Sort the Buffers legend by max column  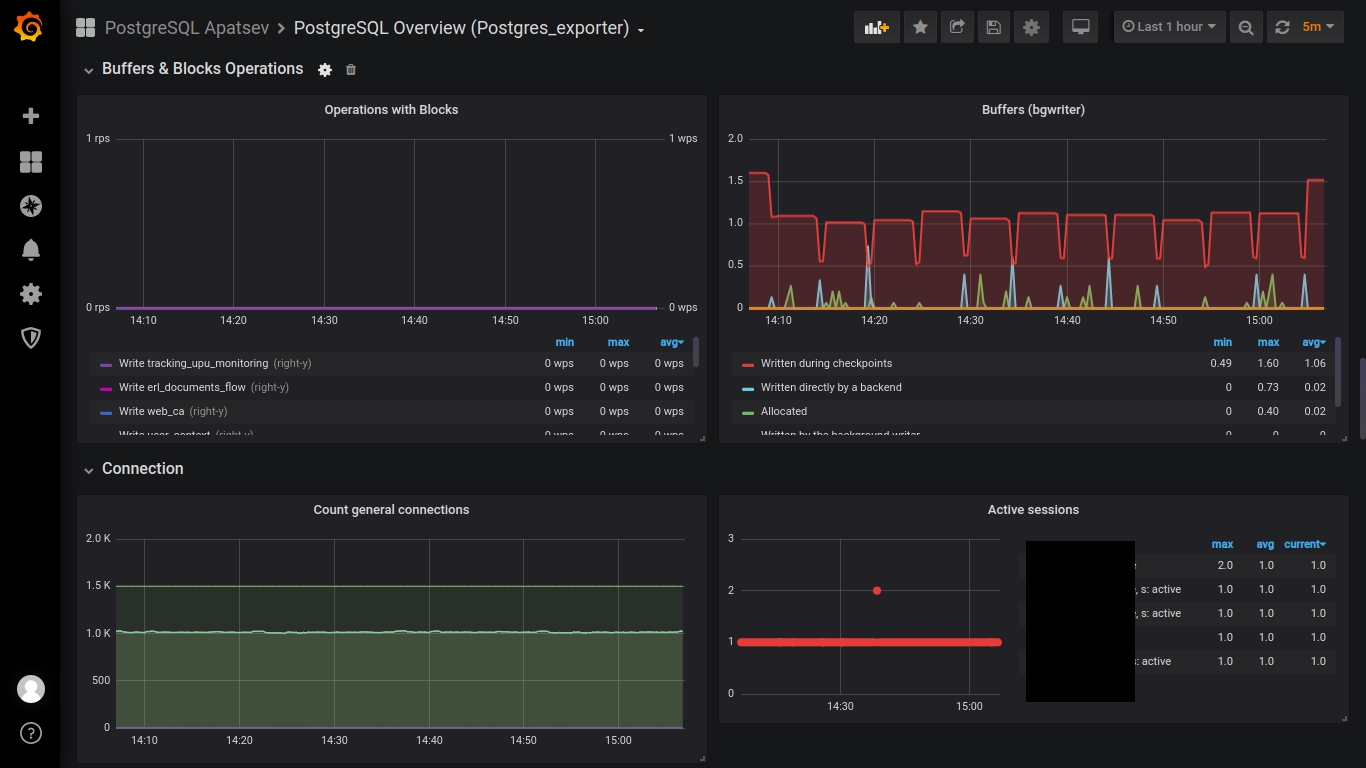click(1268, 342)
